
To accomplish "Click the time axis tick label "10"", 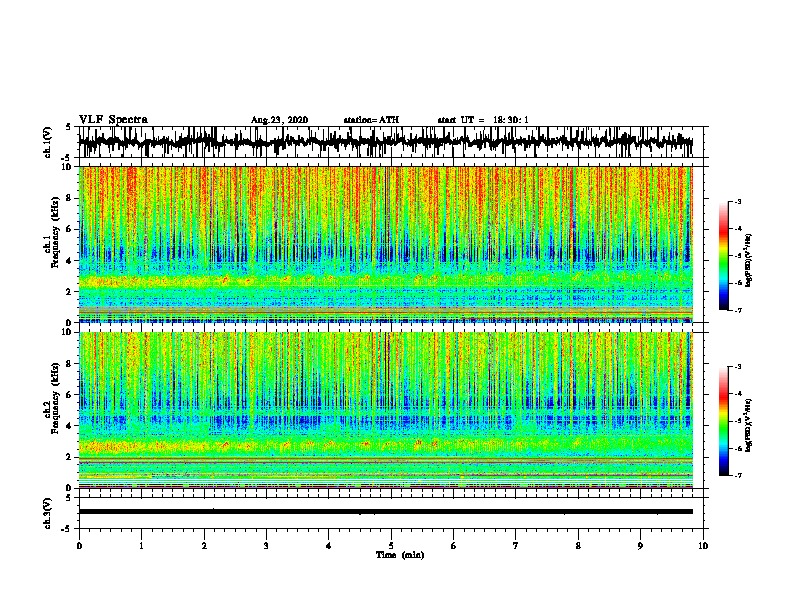I will pos(703,546).
